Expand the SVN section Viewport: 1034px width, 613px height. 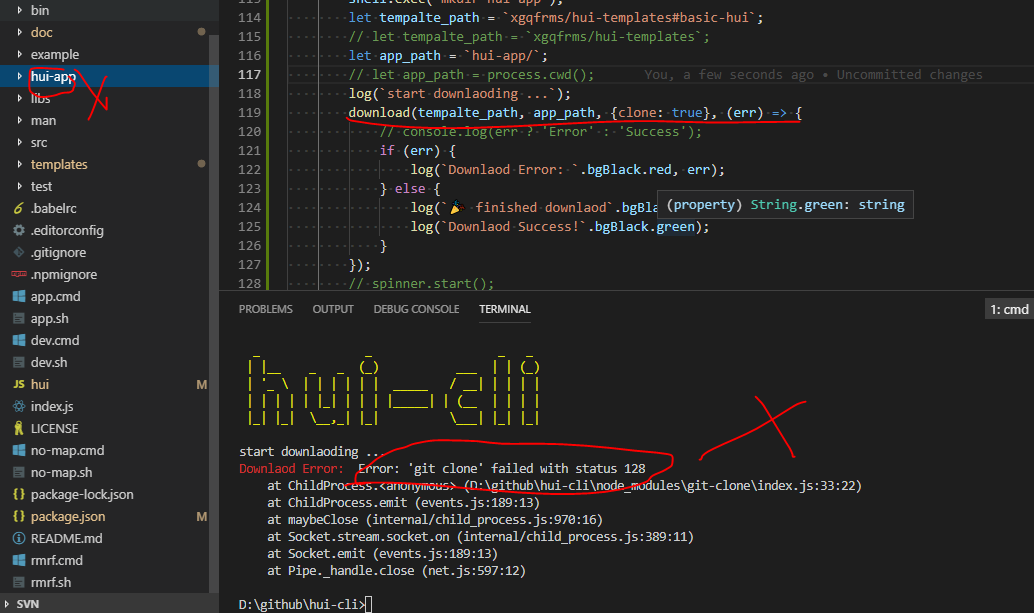tap(7, 604)
